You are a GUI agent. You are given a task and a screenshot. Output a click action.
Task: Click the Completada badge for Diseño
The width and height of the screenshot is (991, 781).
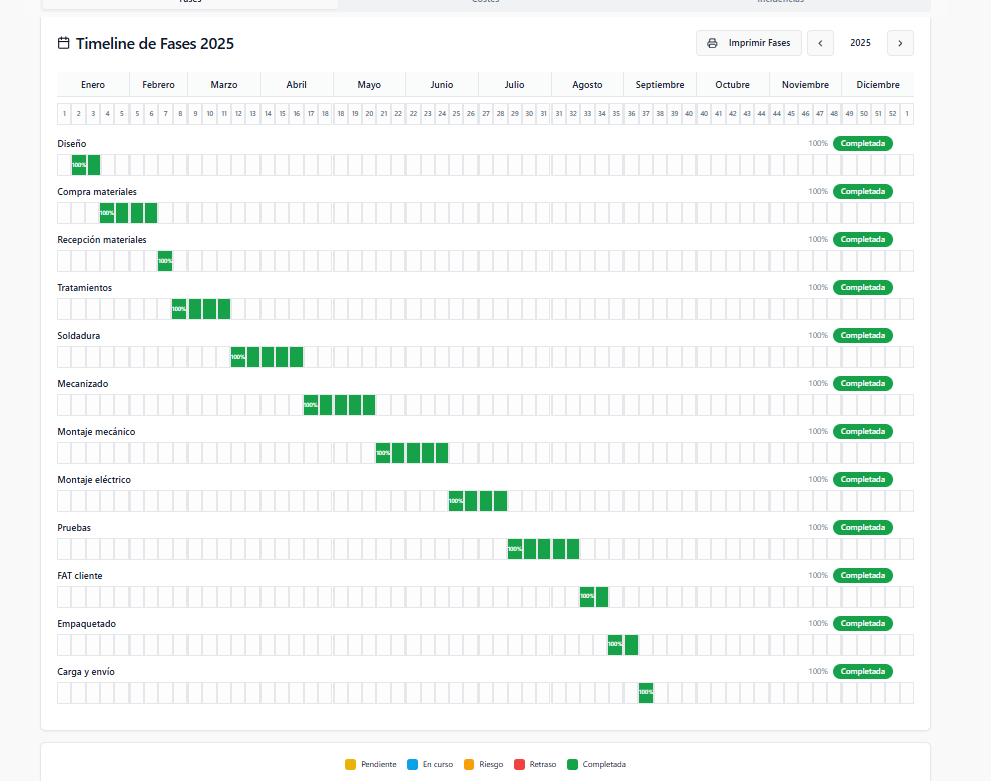pyautogui.click(x=862, y=143)
